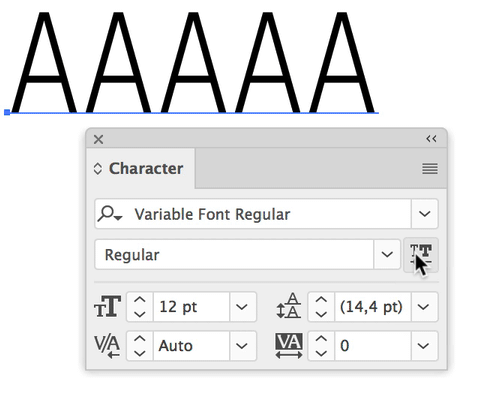Viewport: 480px width, 398px height.
Task: Open the tracking dropdown
Action: pos(424,346)
